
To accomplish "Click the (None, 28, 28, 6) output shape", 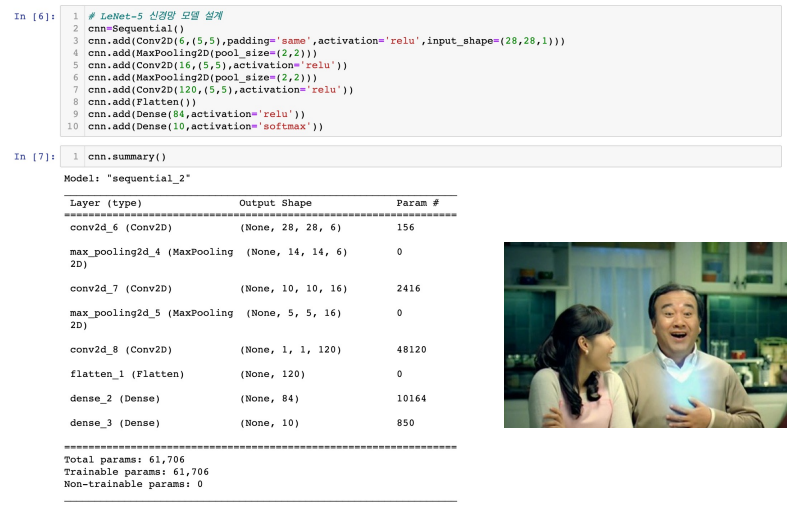I will tap(290, 228).
